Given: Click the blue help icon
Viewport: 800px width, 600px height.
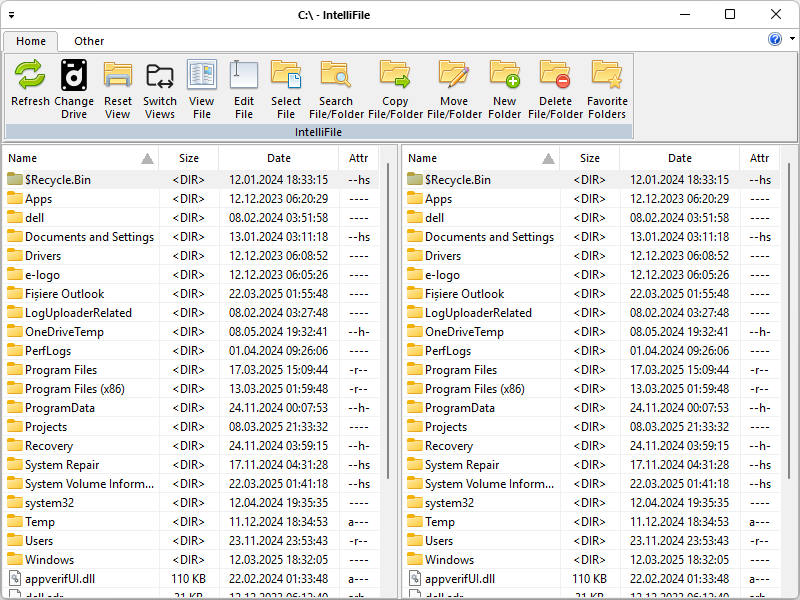Looking at the screenshot, I should tap(777, 39).
